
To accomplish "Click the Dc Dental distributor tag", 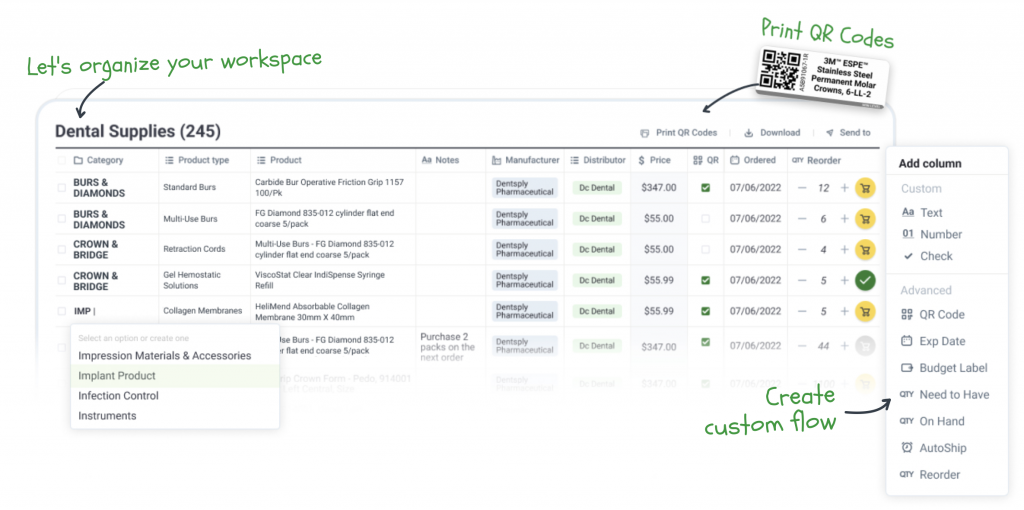I will click(x=597, y=188).
